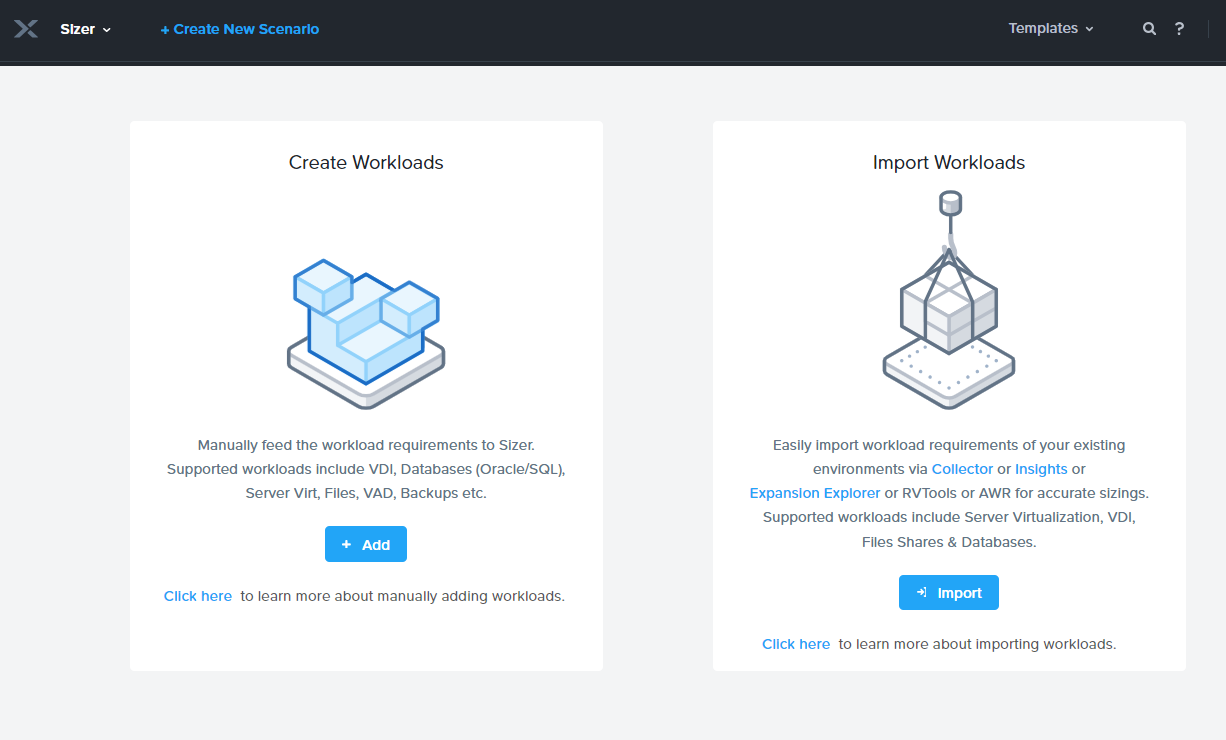Click the Add button
1226x740 pixels.
(x=366, y=544)
